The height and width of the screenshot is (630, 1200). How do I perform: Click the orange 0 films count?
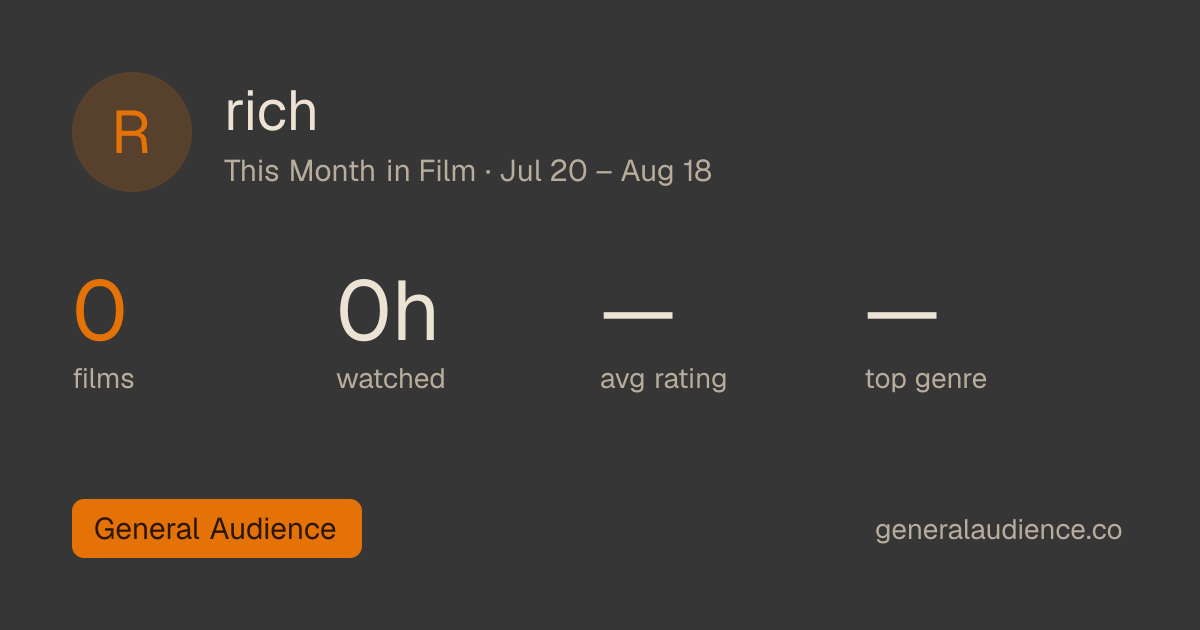tap(99, 312)
